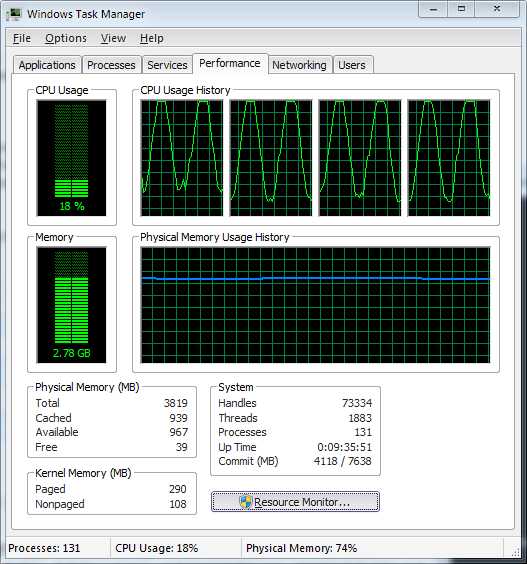Switch to the Networking tab

[x=299, y=65]
